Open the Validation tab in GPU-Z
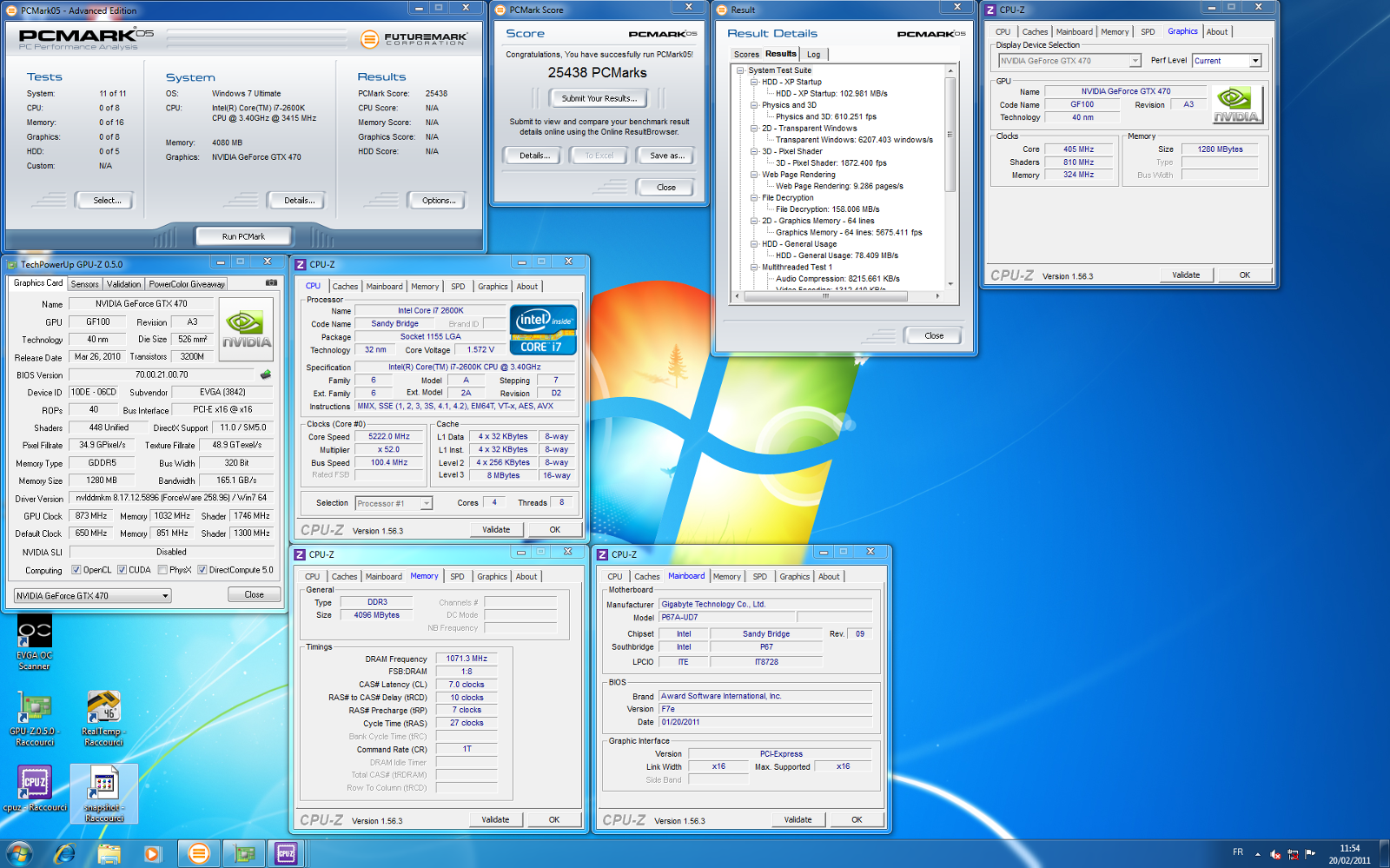Screen dimensions: 1390x868 coord(123,284)
